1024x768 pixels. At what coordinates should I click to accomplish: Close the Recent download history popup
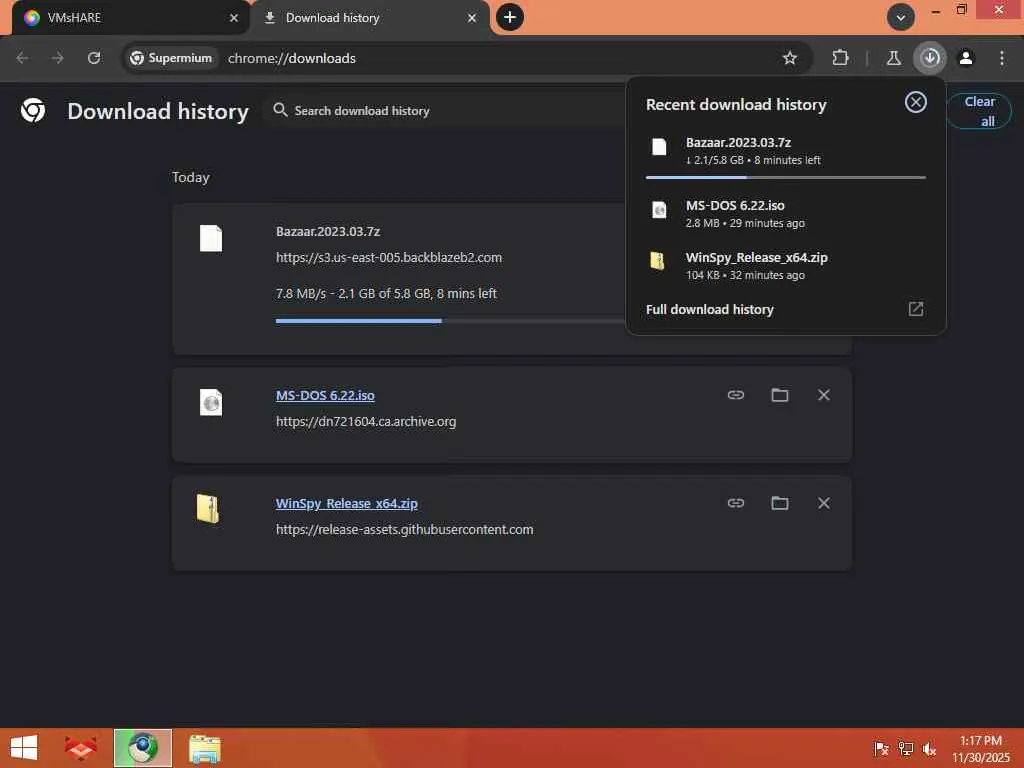point(916,102)
